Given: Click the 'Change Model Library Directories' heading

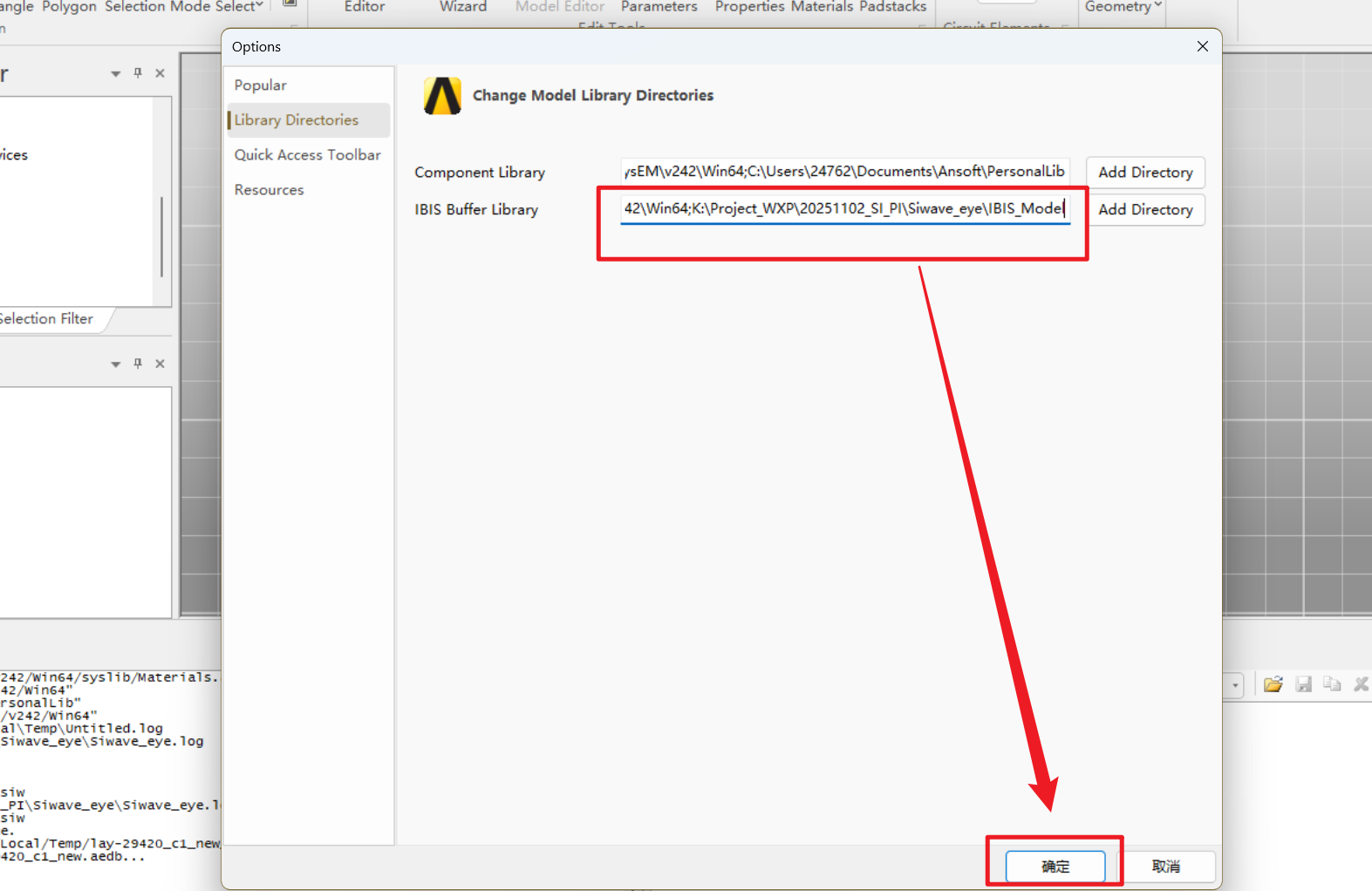Looking at the screenshot, I should pos(593,96).
